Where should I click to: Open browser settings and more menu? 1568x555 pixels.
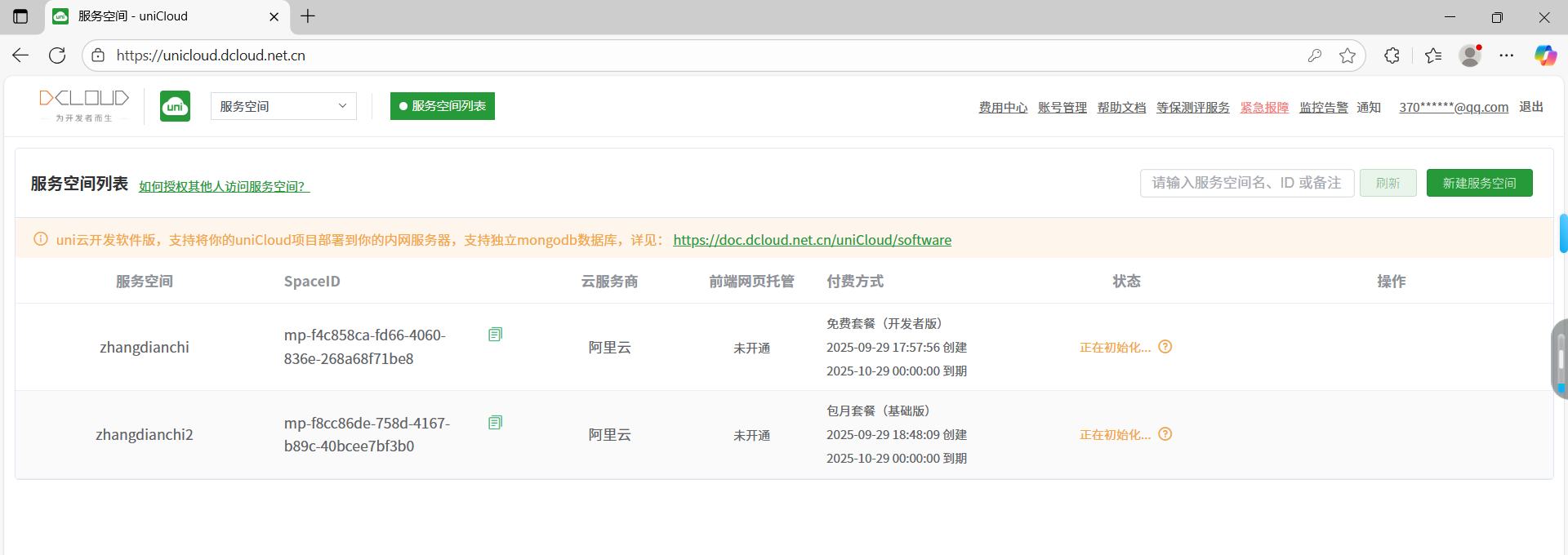pos(1507,55)
